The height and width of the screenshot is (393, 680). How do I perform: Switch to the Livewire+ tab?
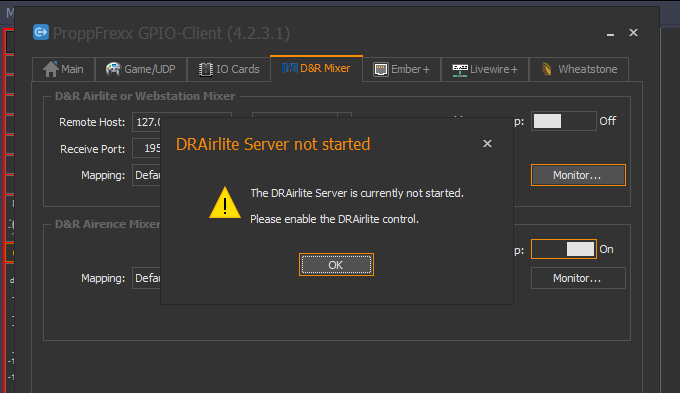coord(485,69)
